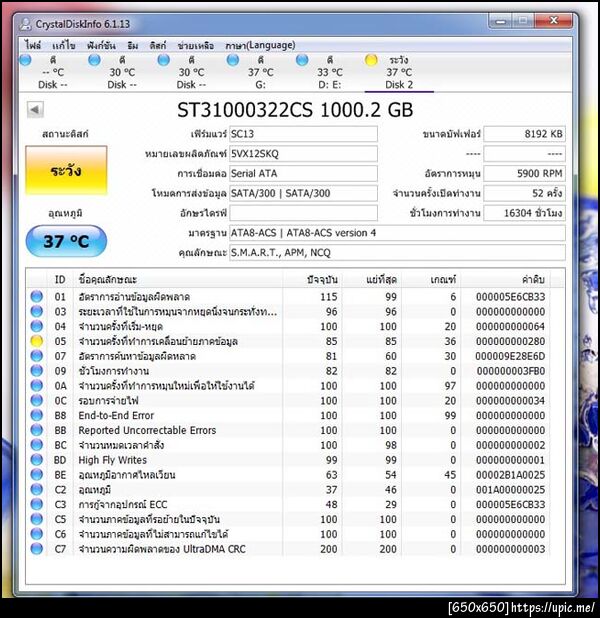The image size is (600, 618).
Task: Select raw value 000000003FB0 in row 09
Action: tap(511, 371)
